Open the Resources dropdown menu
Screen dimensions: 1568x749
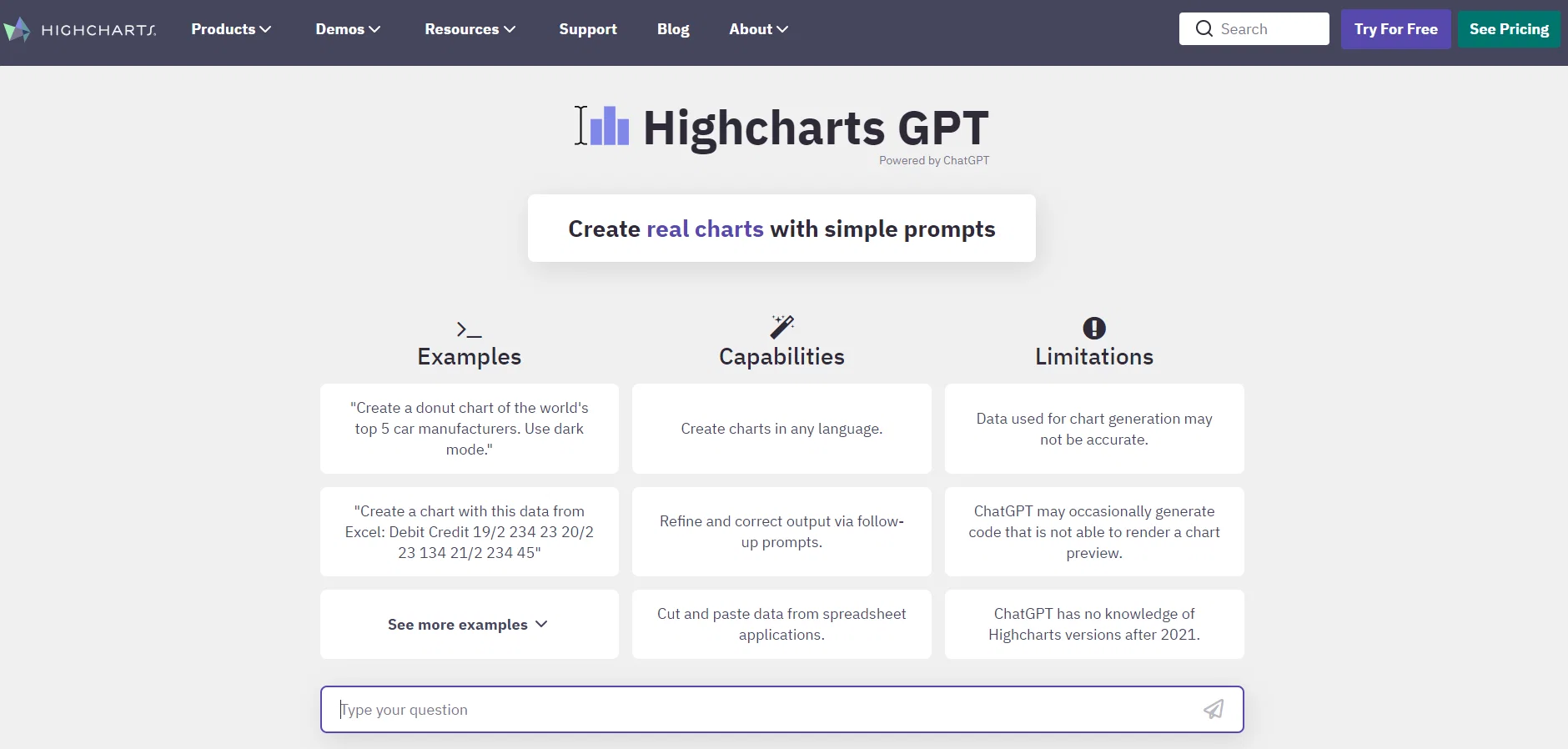pos(470,29)
